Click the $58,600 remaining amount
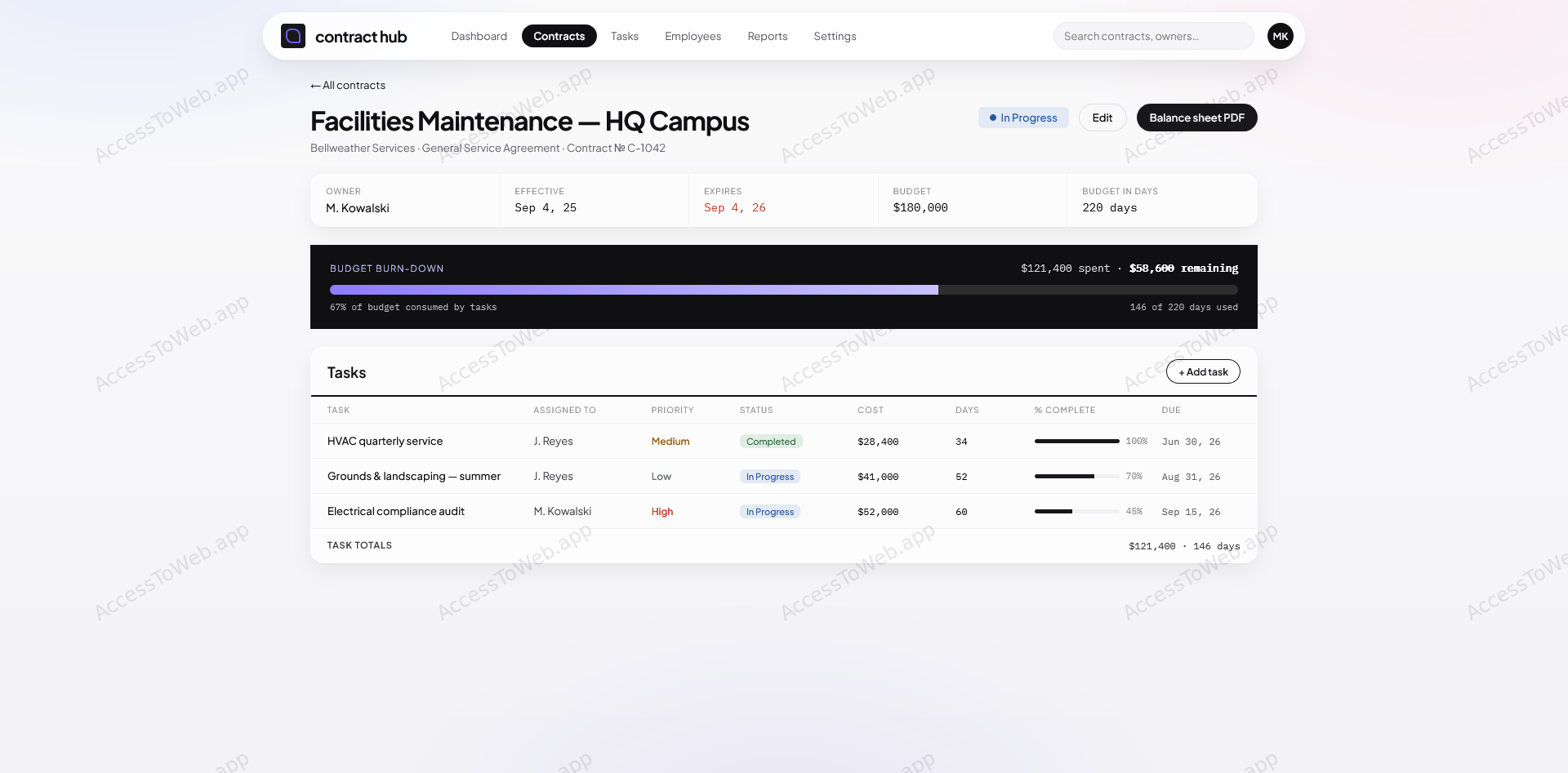This screenshot has height=773, width=1568. point(1184,268)
